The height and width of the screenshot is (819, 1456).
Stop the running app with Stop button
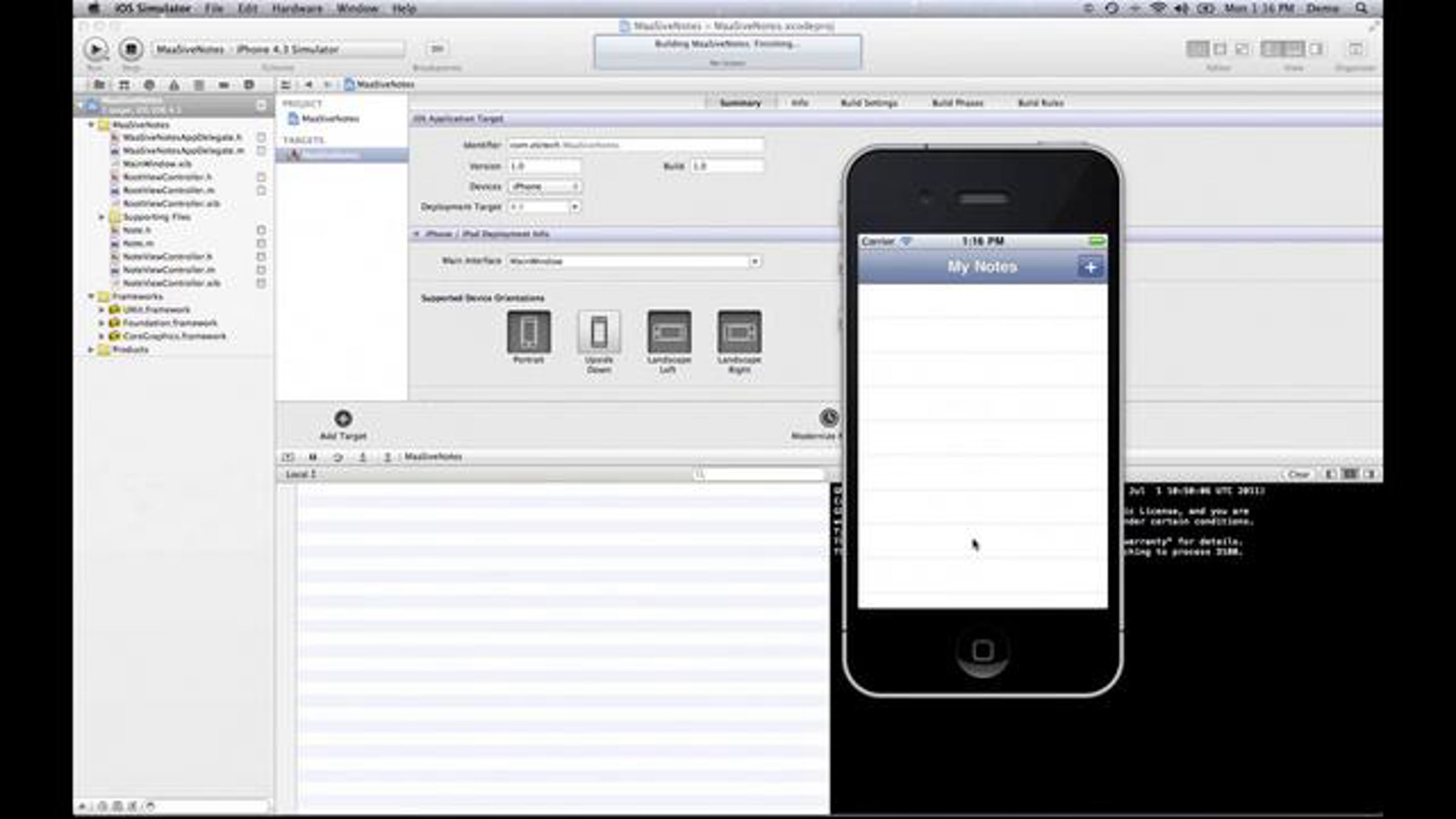(130, 49)
